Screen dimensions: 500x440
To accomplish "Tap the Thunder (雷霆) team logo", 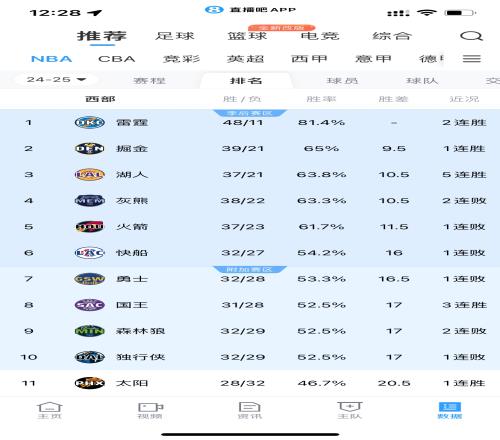I will coord(89,122).
